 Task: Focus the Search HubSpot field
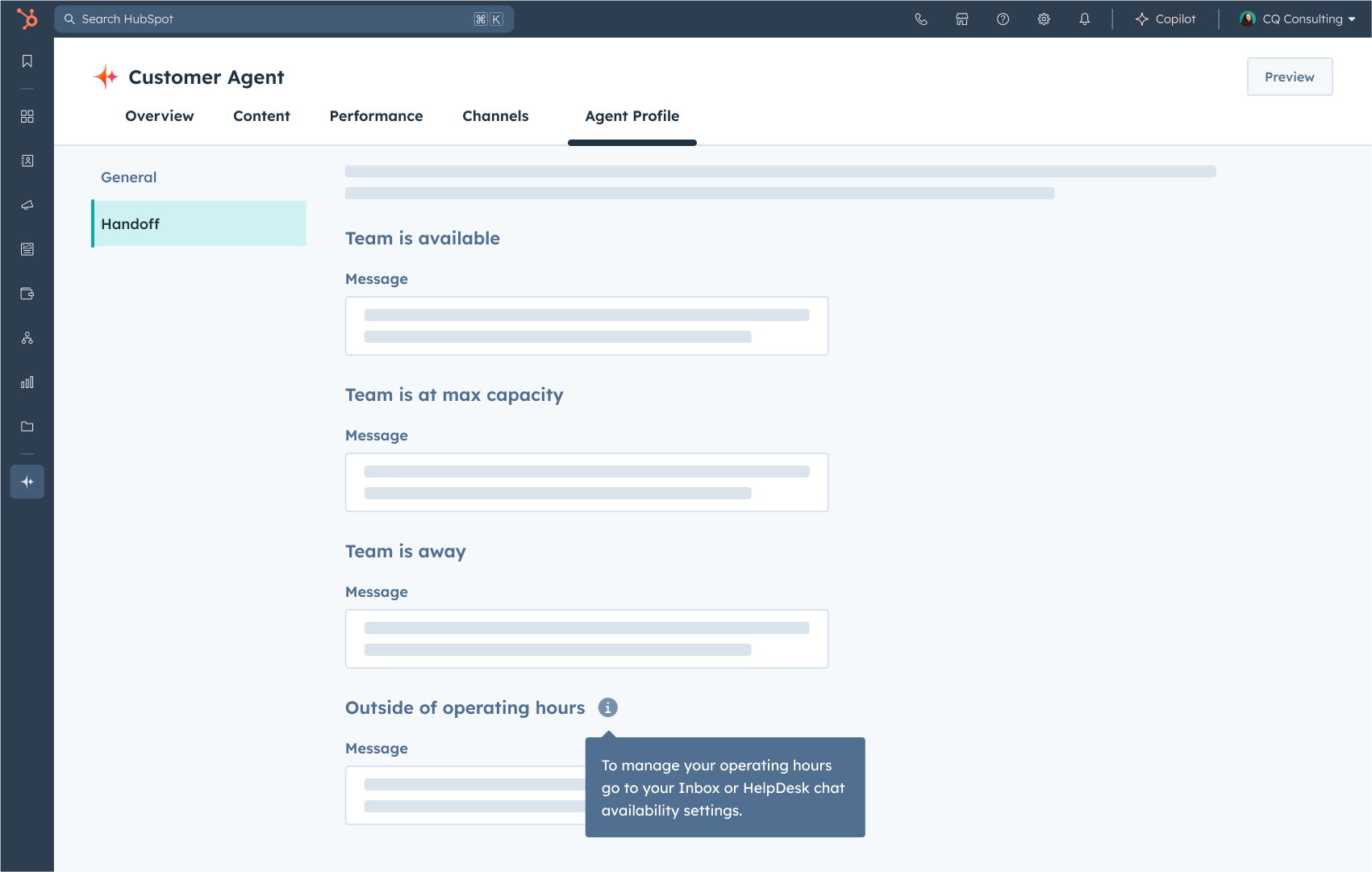point(284,19)
